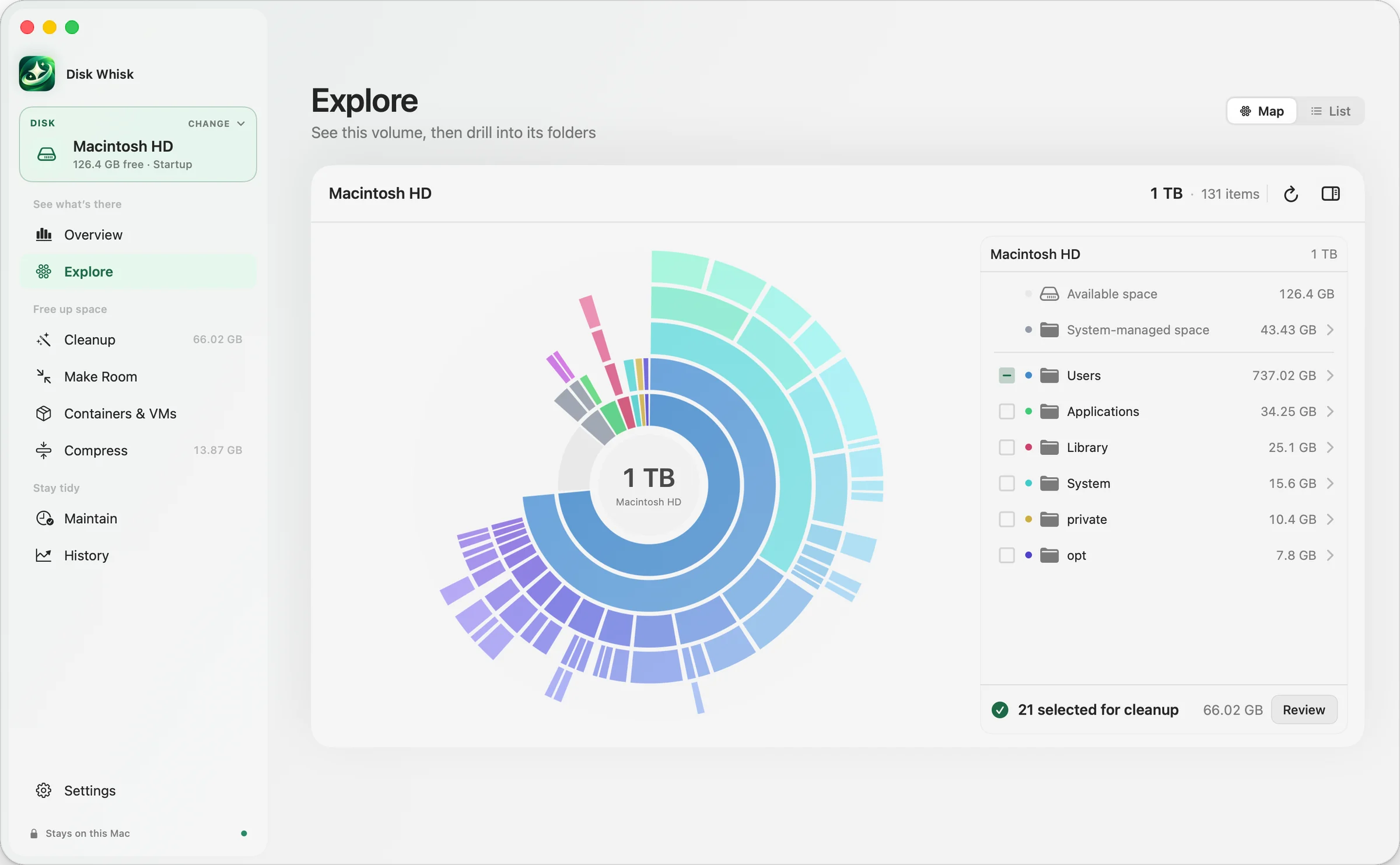Click the purple color dot beside opt
1400x865 pixels.
(x=1028, y=555)
